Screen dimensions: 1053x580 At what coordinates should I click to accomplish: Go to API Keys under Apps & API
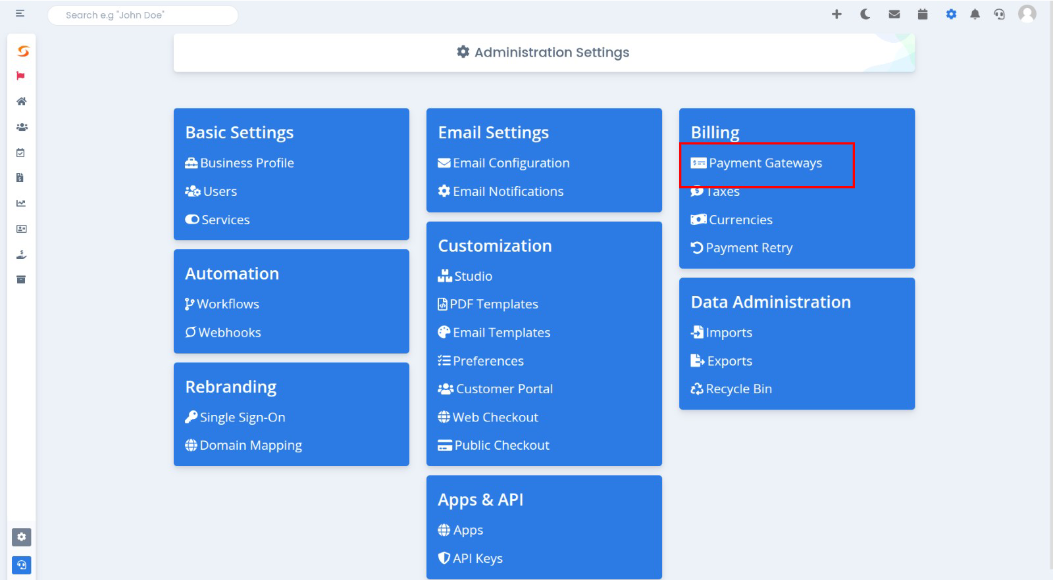pos(470,559)
